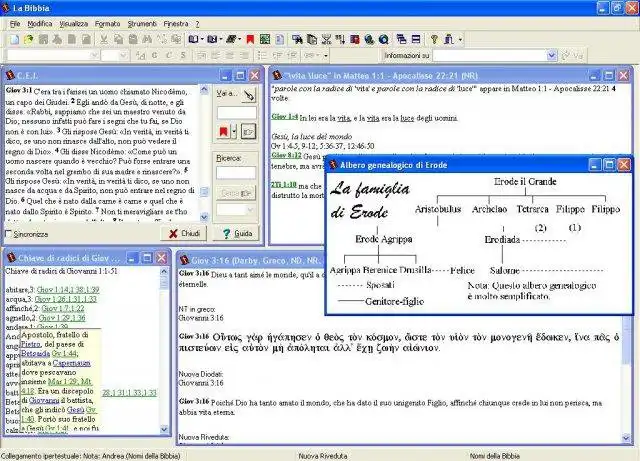Follow the Giov 8:12 verse link

tap(286, 156)
